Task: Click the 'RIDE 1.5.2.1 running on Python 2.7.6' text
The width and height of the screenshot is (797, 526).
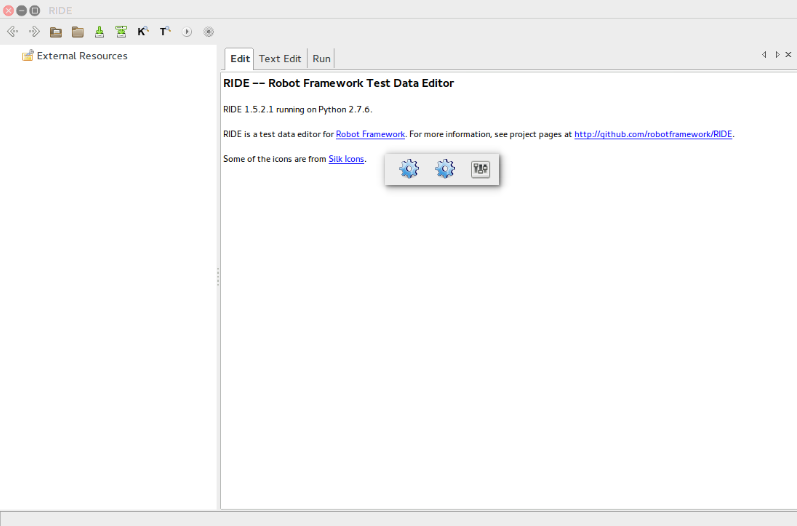Action: pyautogui.click(x=298, y=110)
